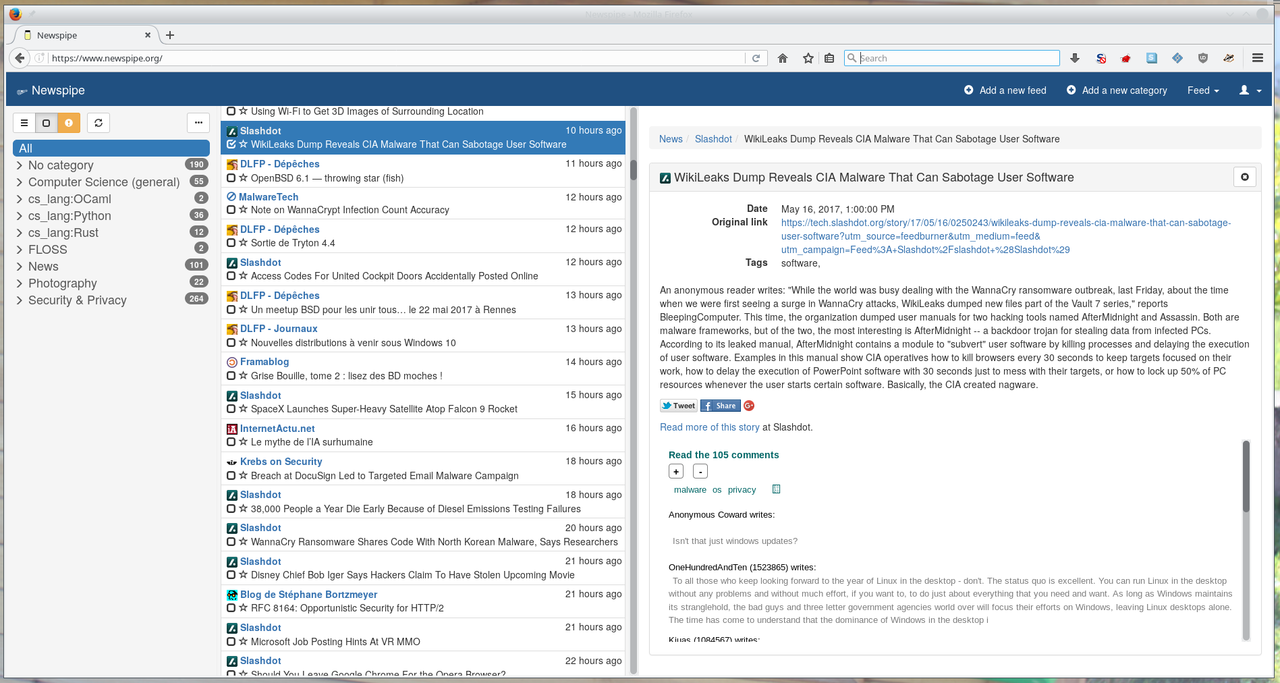Uncheck read mark on WikiLeaks Dump article
1280x683 pixels.
[x=232, y=145]
